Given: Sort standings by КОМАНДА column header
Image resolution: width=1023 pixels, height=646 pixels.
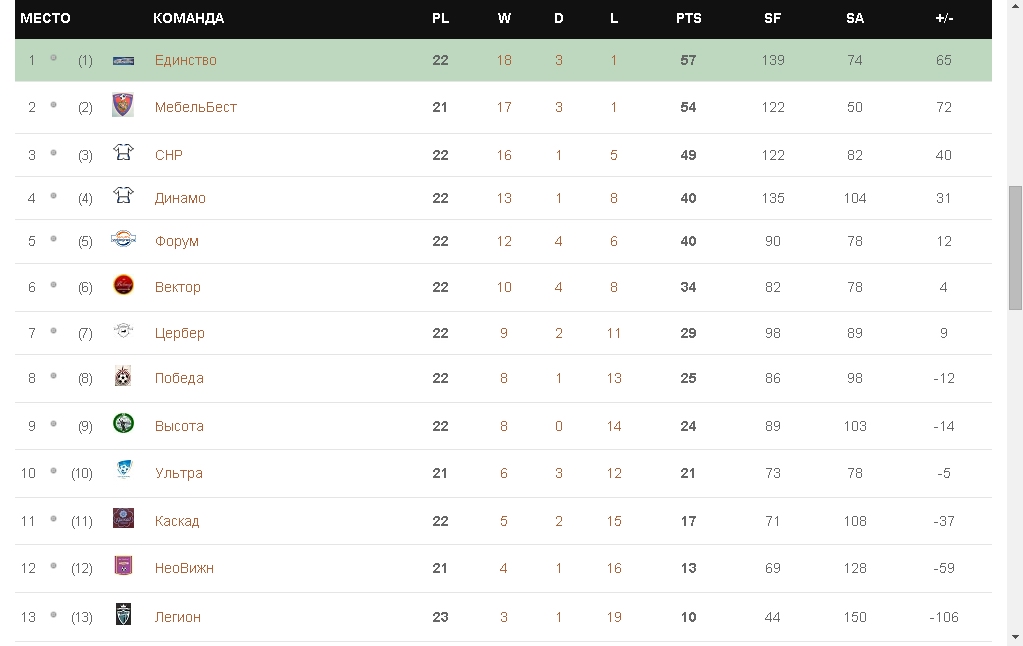Looking at the screenshot, I should [188, 18].
